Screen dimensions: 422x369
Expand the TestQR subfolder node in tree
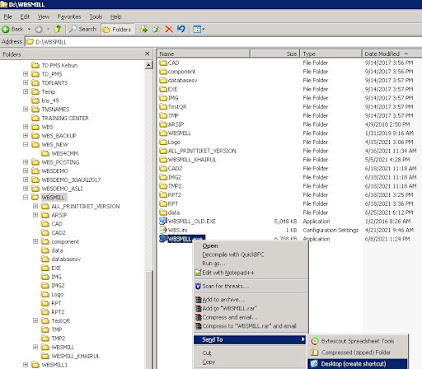tap(35, 321)
